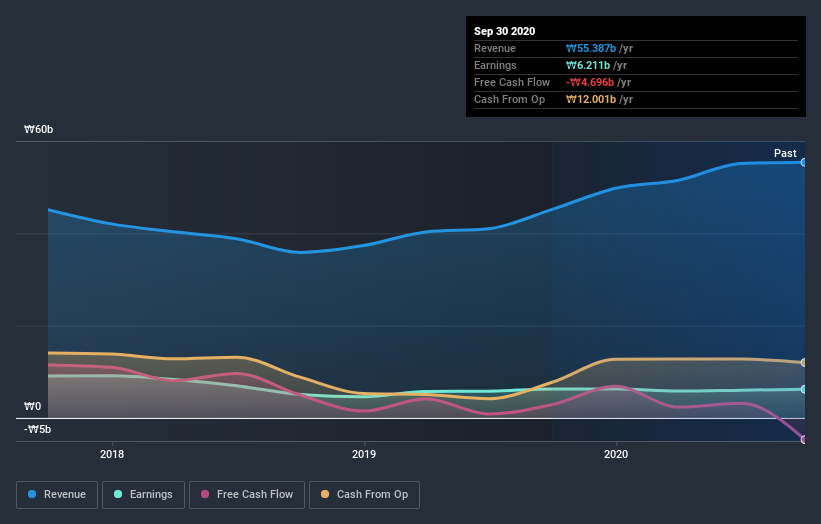Click the -₩5b y-axis label
Viewport: 821px width, 524px height.
[38, 429]
